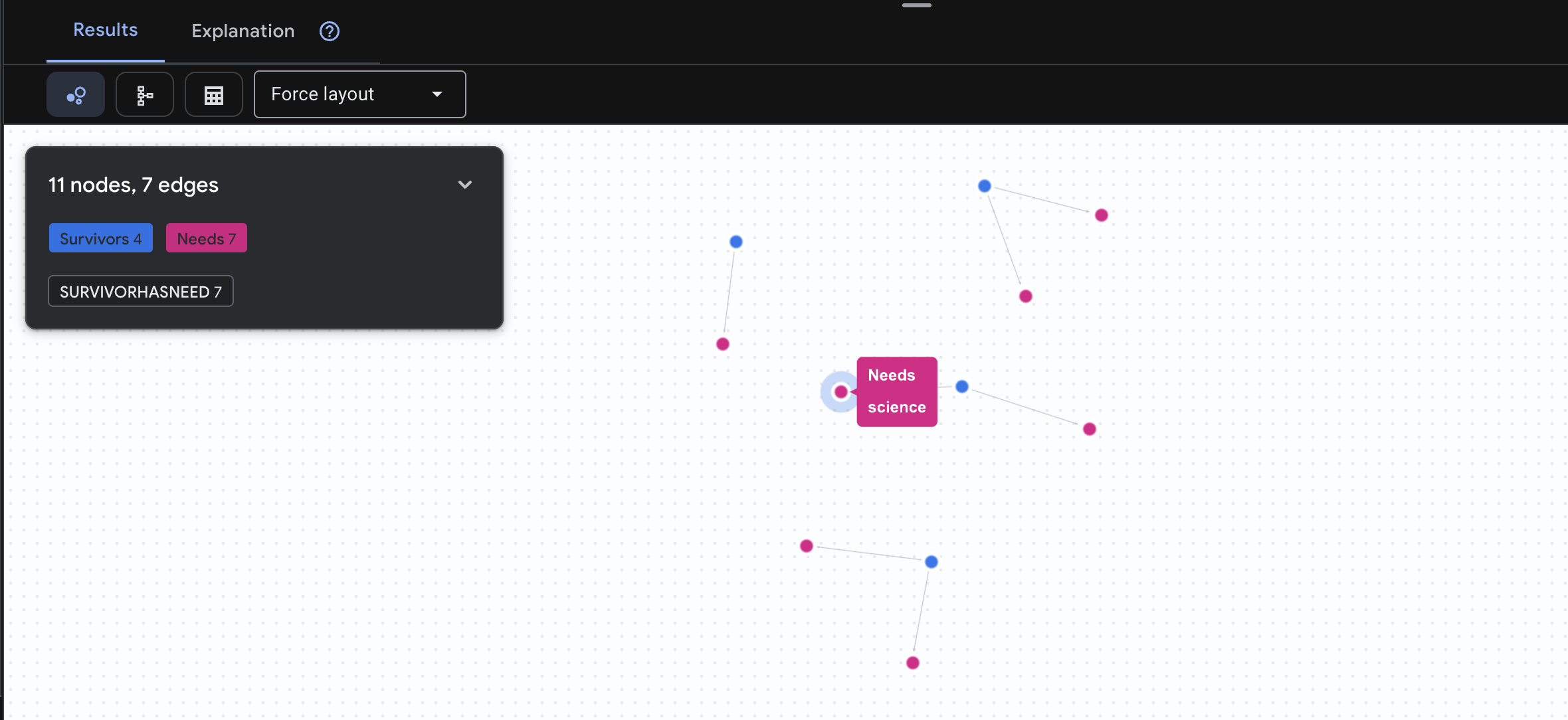Switch to tree view icon
The image size is (1568, 720).
coord(145,95)
